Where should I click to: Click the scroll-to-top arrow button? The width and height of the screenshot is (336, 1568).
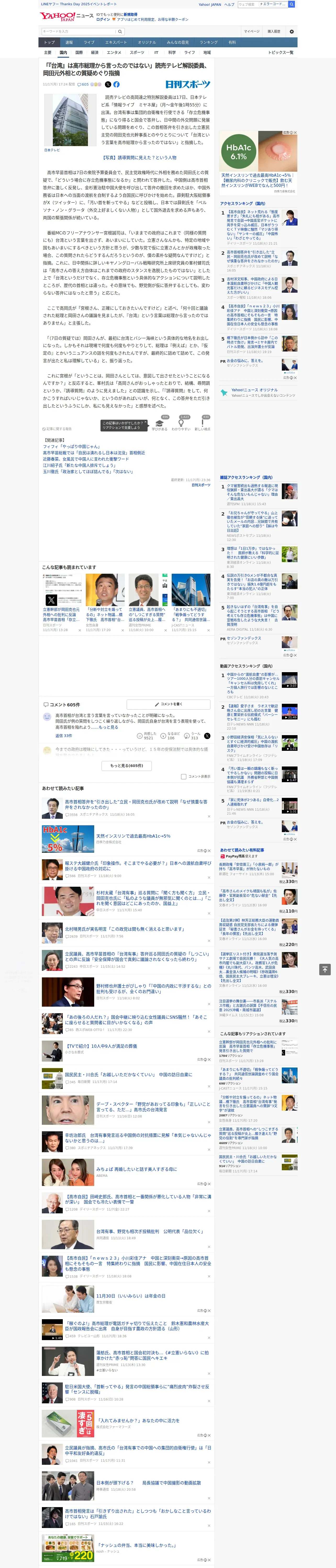click(x=325, y=969)
